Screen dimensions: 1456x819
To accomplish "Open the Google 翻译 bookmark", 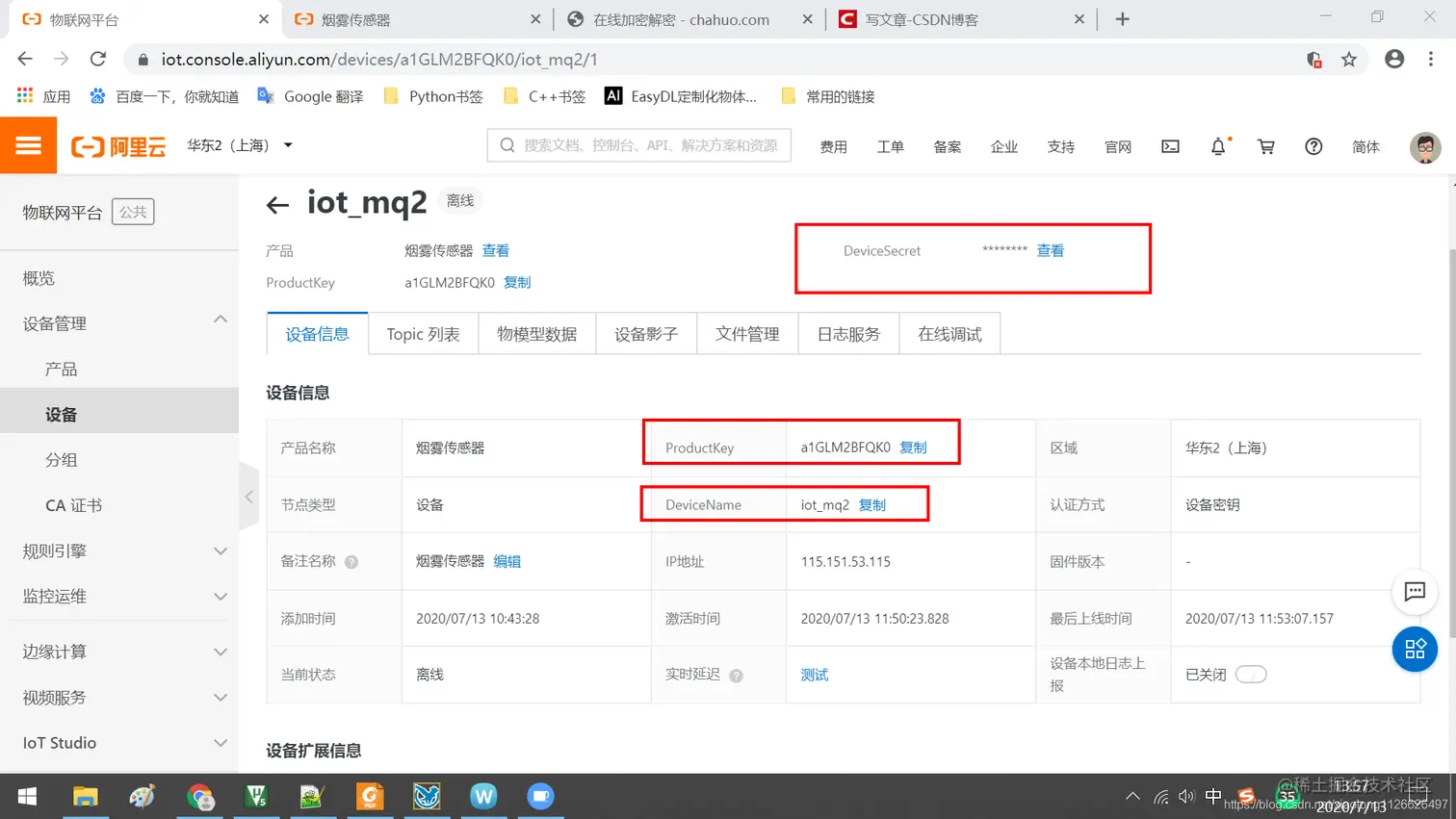I will click(310, 96).
